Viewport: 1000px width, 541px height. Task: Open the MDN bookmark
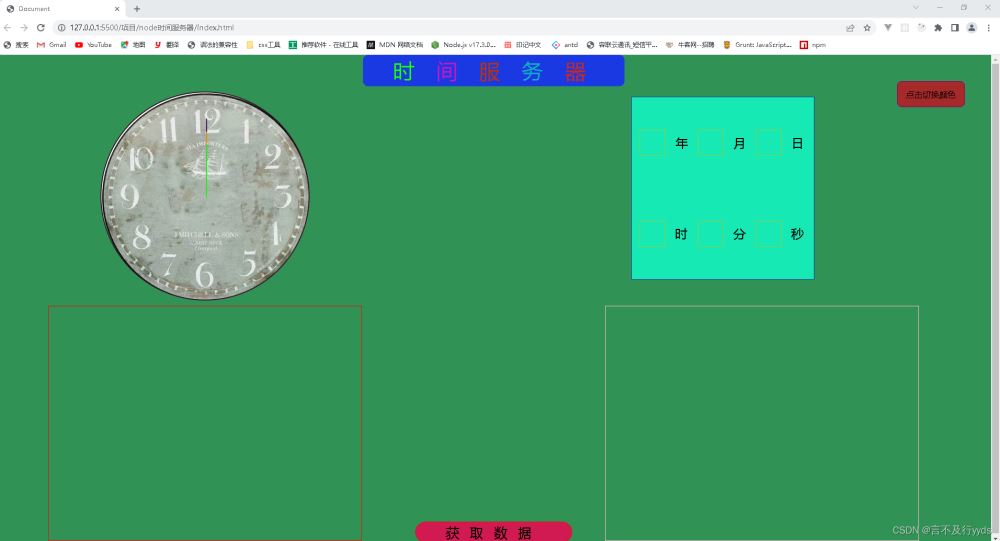point(395,45)
